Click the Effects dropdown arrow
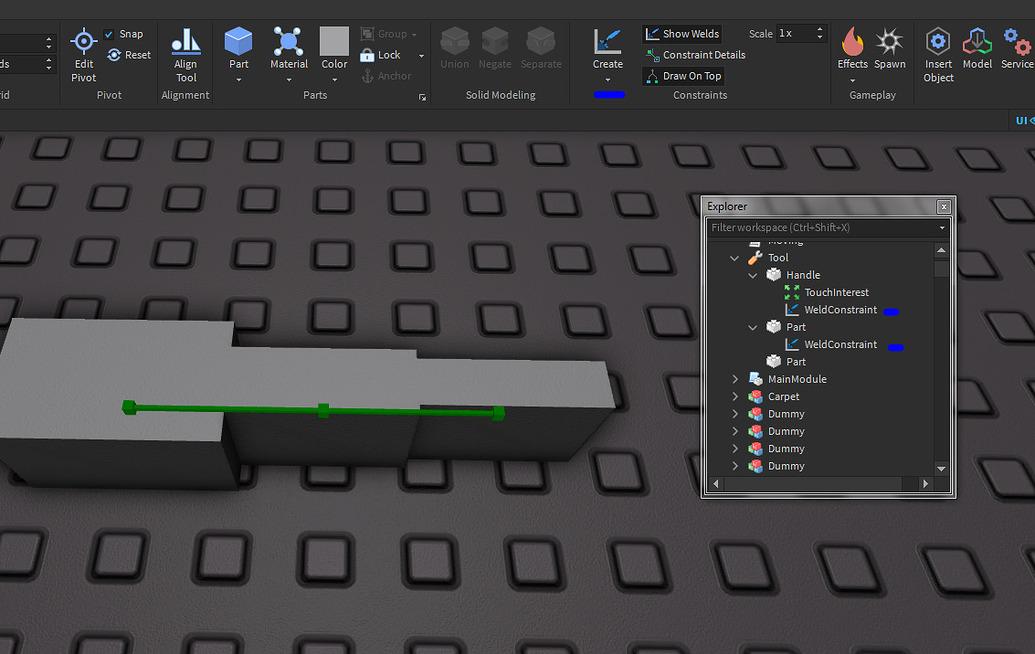Screen dimensions: 1035x654 [x=852, y=80]
